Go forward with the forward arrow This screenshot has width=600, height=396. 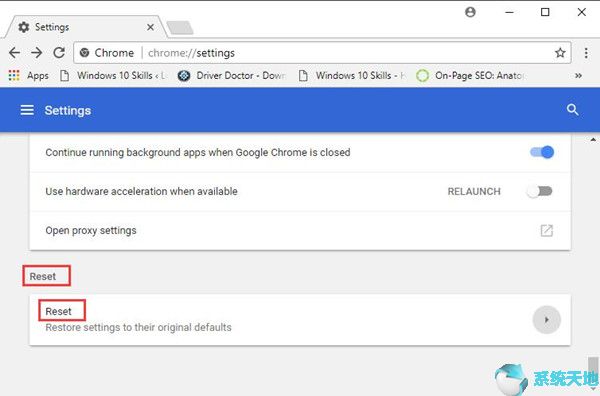pyautogui.click(x=37, y=52)
